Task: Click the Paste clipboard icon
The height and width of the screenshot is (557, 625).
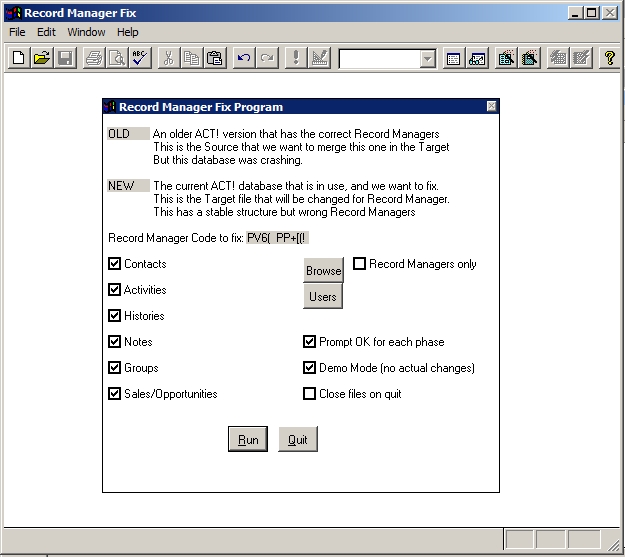Action: [215, 58]
